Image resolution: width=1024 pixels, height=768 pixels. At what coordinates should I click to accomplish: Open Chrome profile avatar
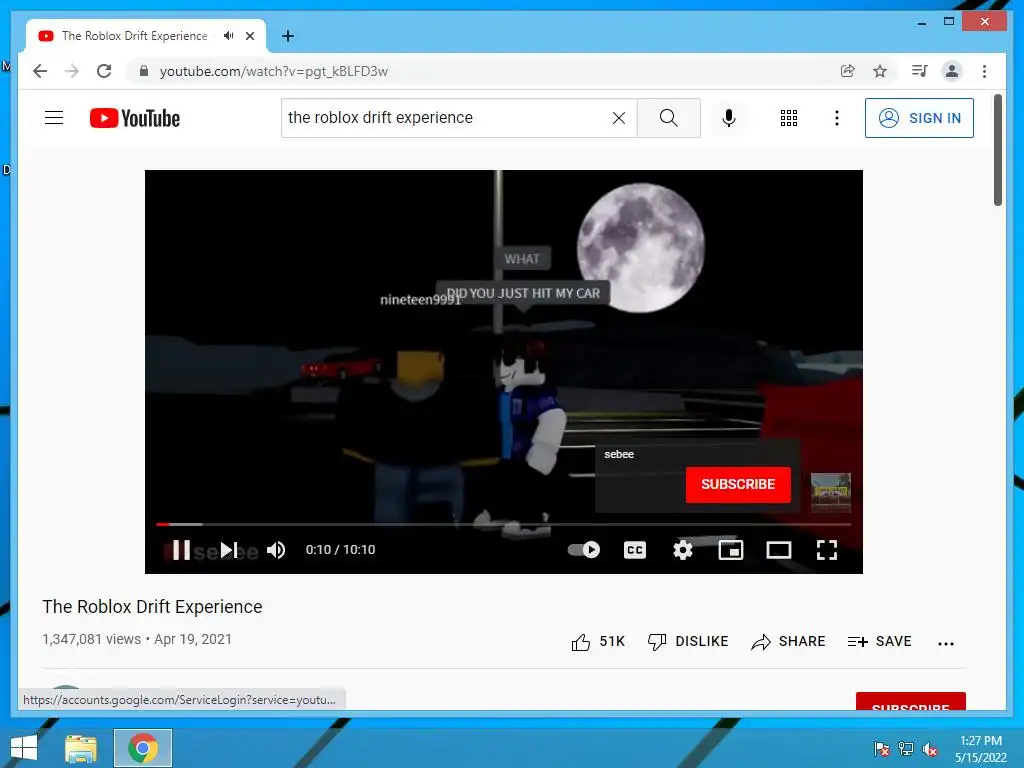(952, 71)
